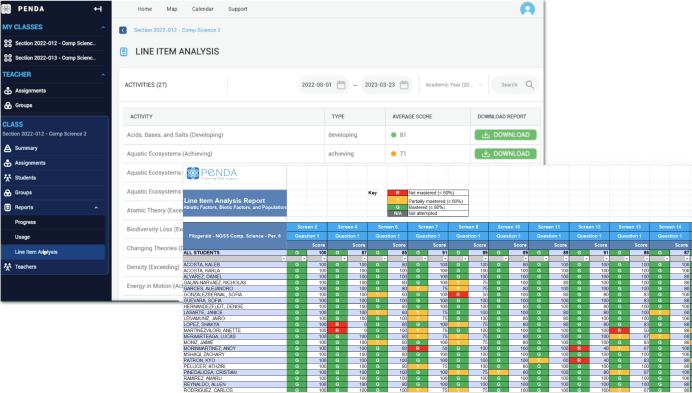This screenshot has width=692, height=393.
Task: Open the end date calendar icon
Action: click(x=404, y=85)
